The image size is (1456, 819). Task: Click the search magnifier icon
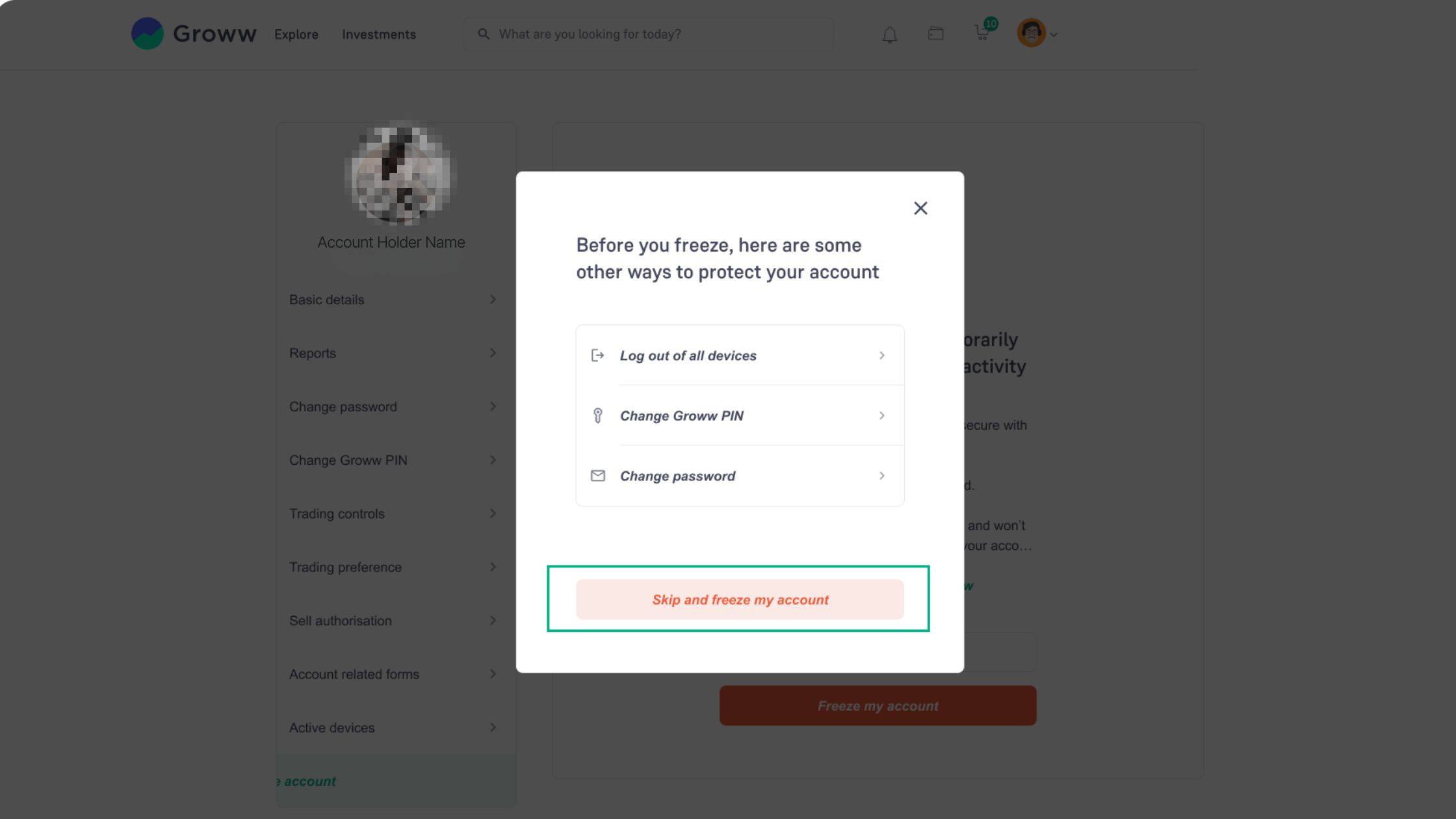(x=484, y=34)
